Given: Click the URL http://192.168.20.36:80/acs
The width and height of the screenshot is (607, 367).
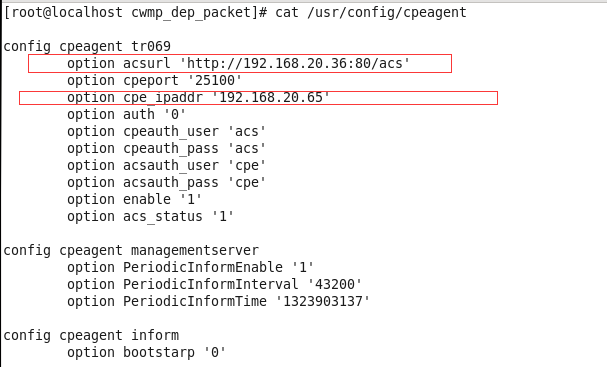Looking at the screenshot, I should pos(295,63).
